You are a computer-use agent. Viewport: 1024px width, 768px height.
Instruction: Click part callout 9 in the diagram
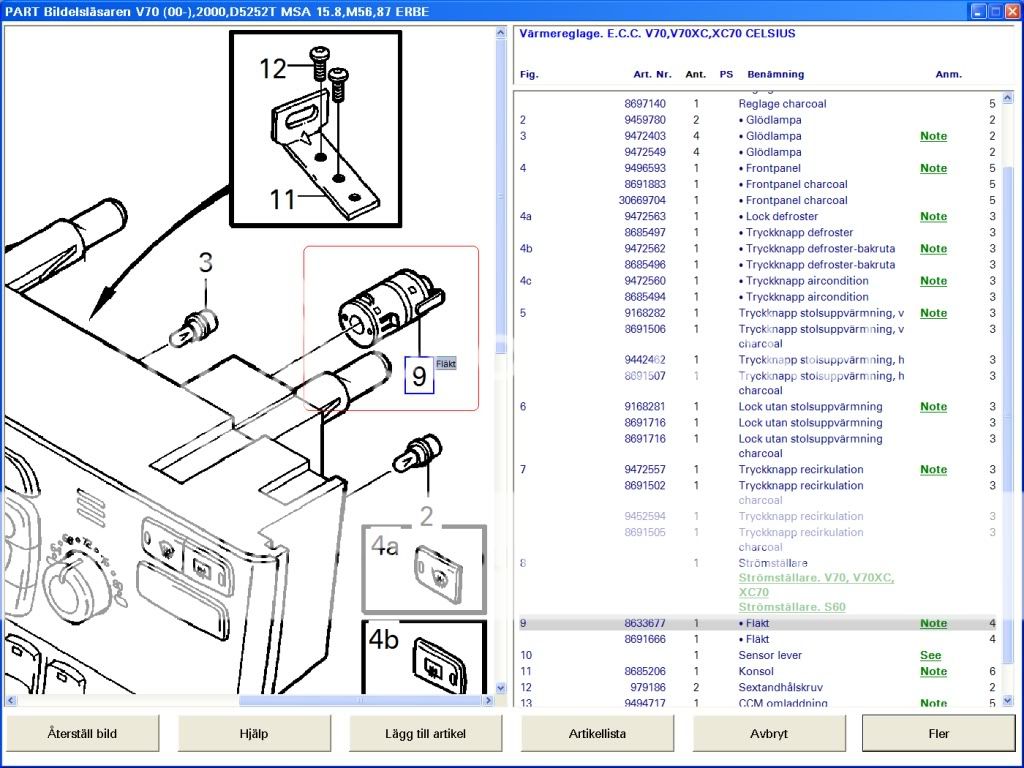[419, 376]
